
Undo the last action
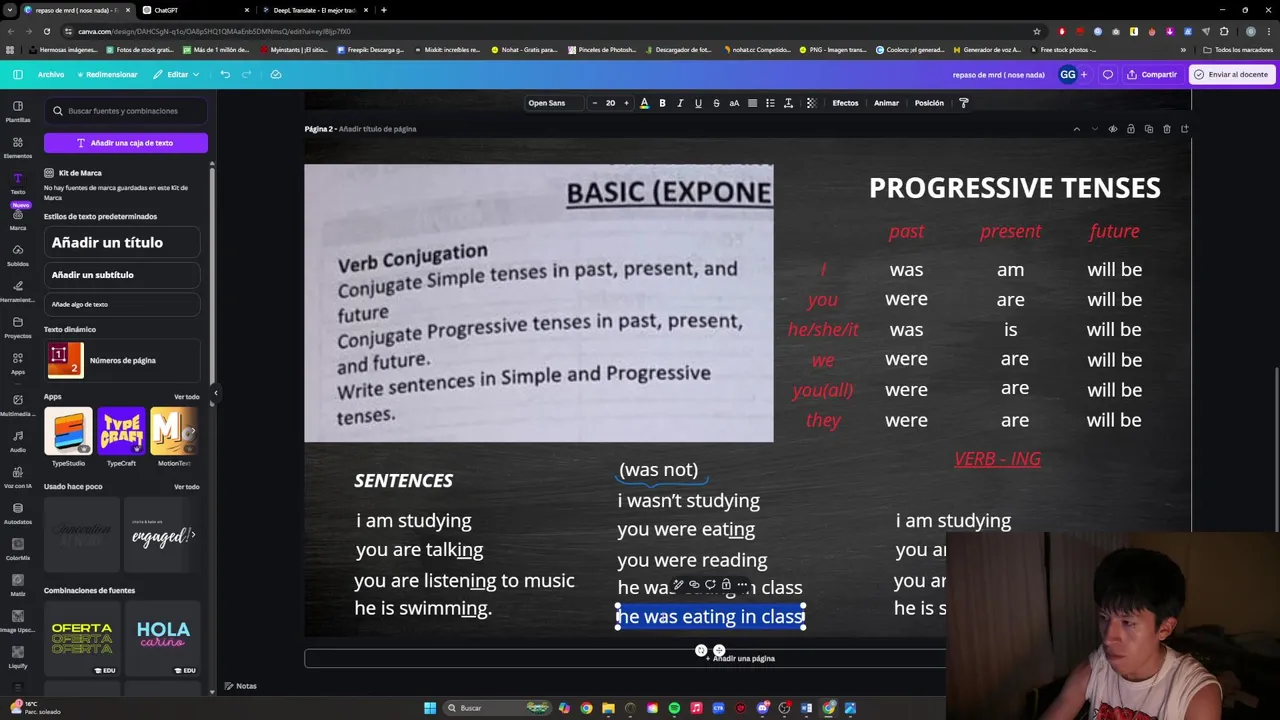225,74
